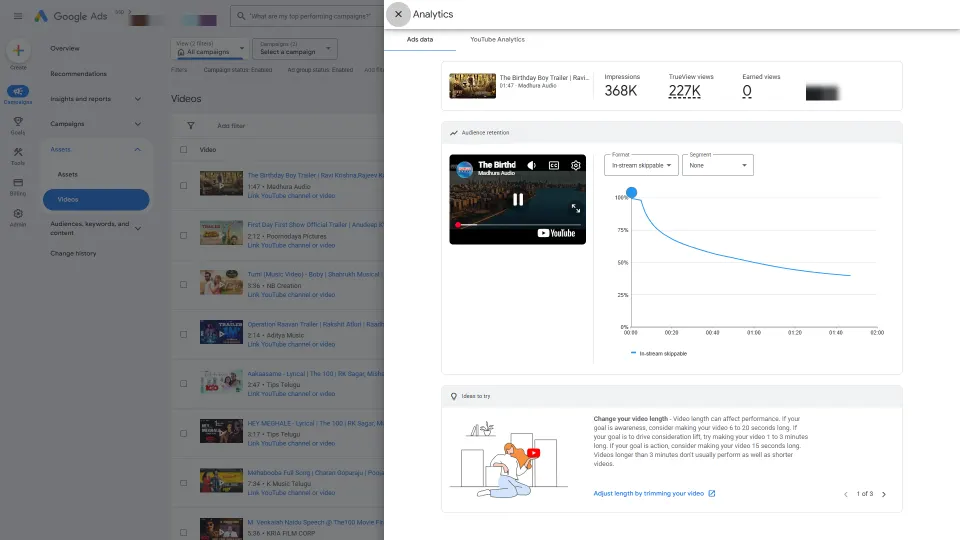960x540 pixels.
Task: Go to previous idea arrow
Action: coord(846,494)
